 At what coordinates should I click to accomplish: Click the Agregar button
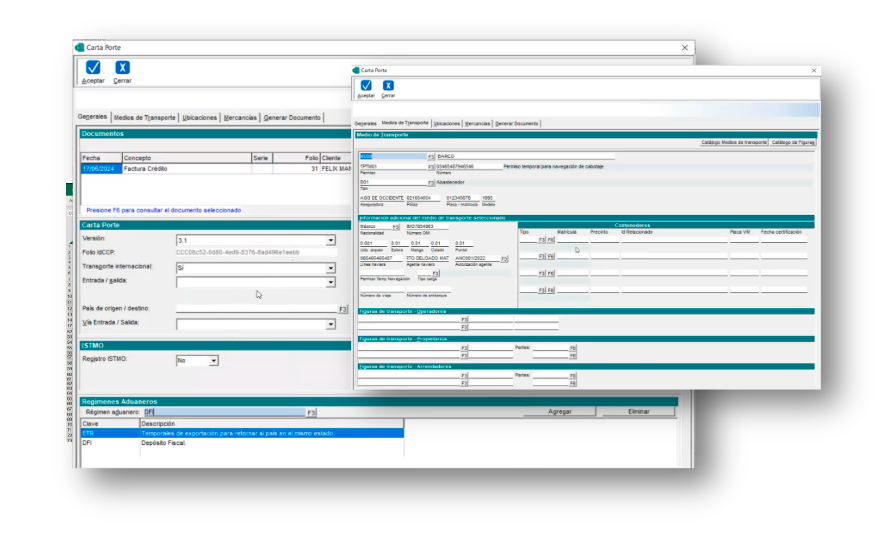[560, 412]
